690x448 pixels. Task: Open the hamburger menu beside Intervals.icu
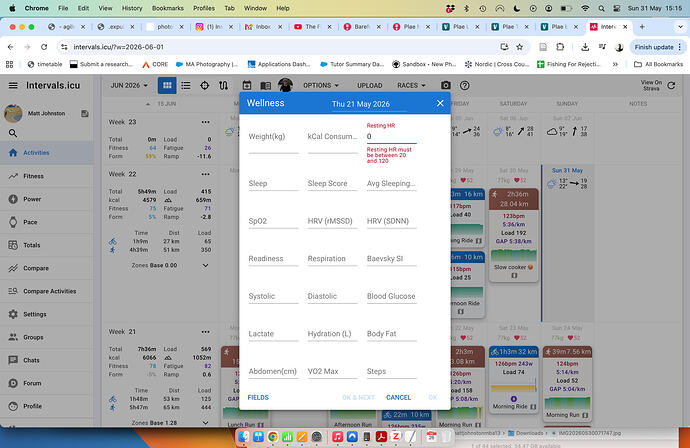[13, 85]
